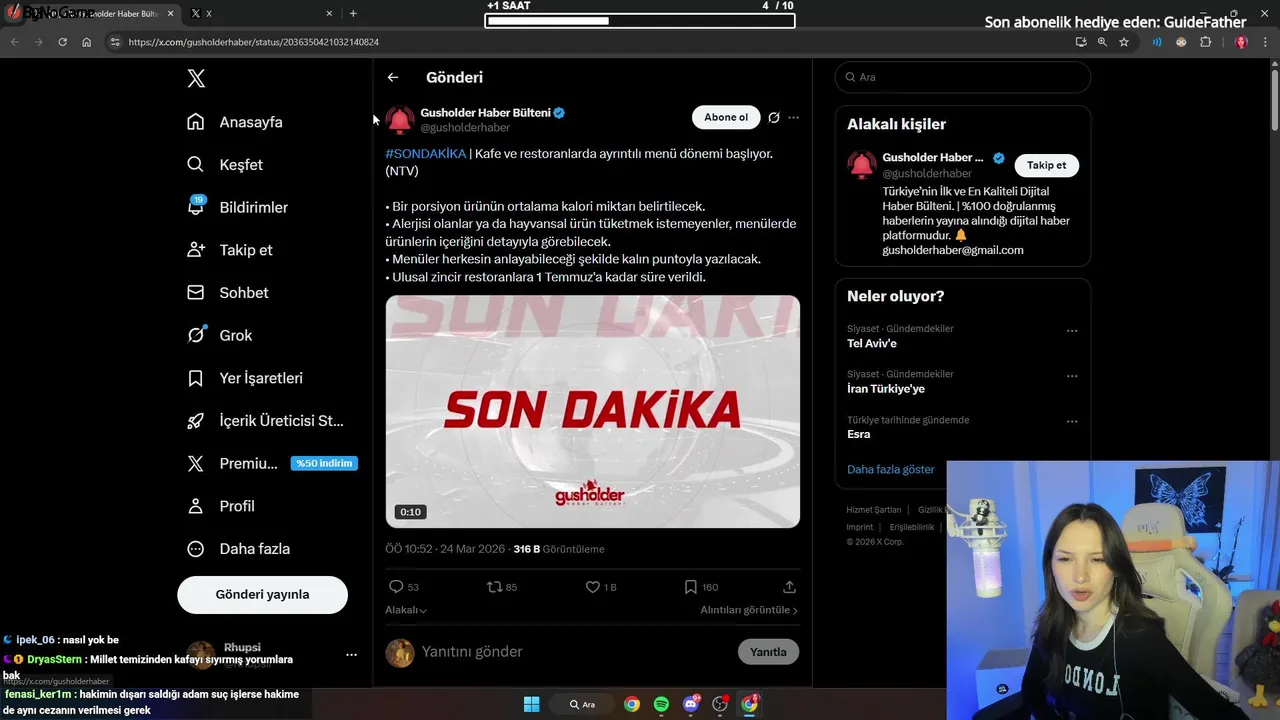
Task: Switch to the second X browser tab
Action: tap(262, 14)
